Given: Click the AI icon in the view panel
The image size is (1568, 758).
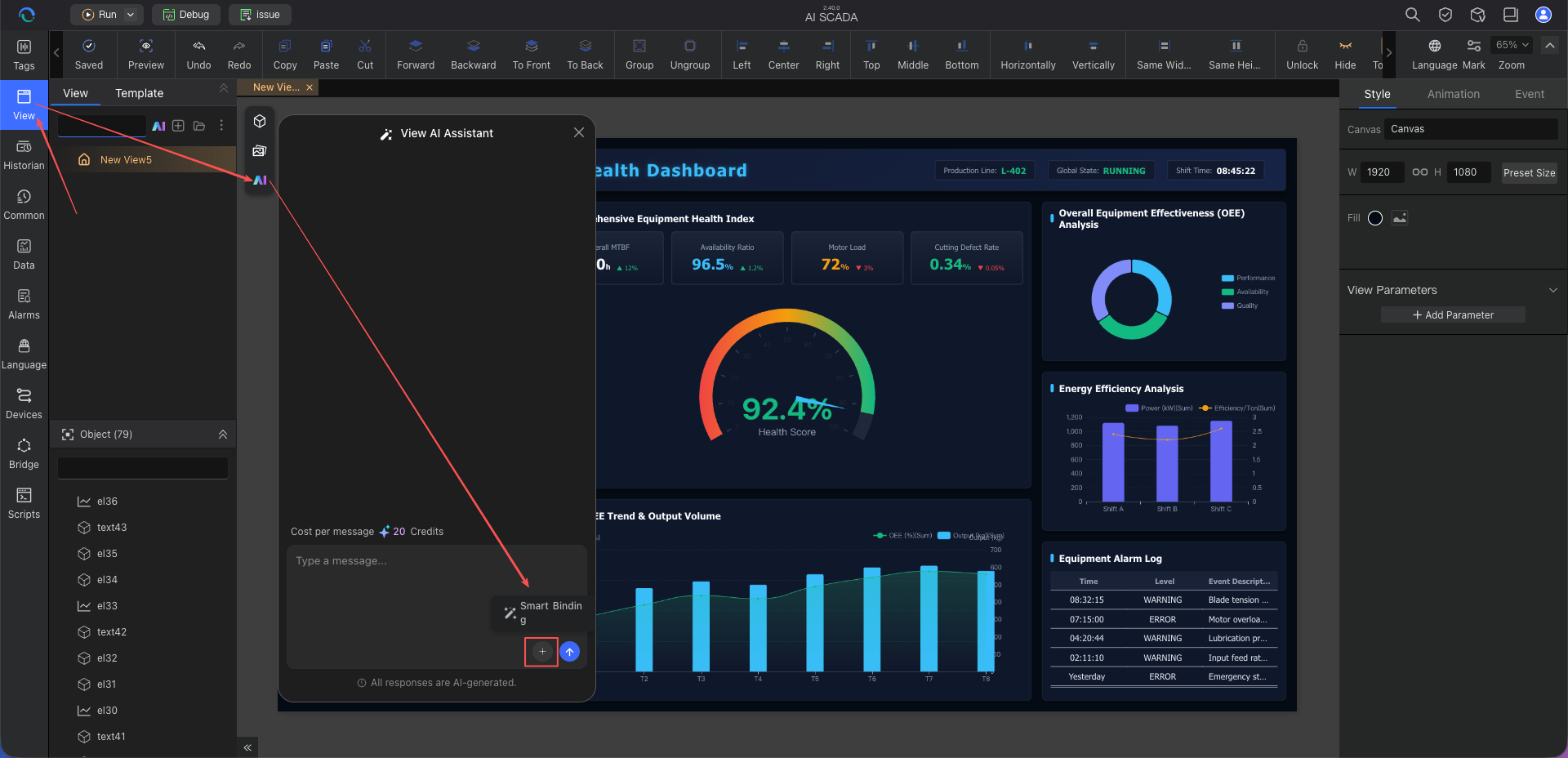Looking at the screenshot, I should point(158,126).
